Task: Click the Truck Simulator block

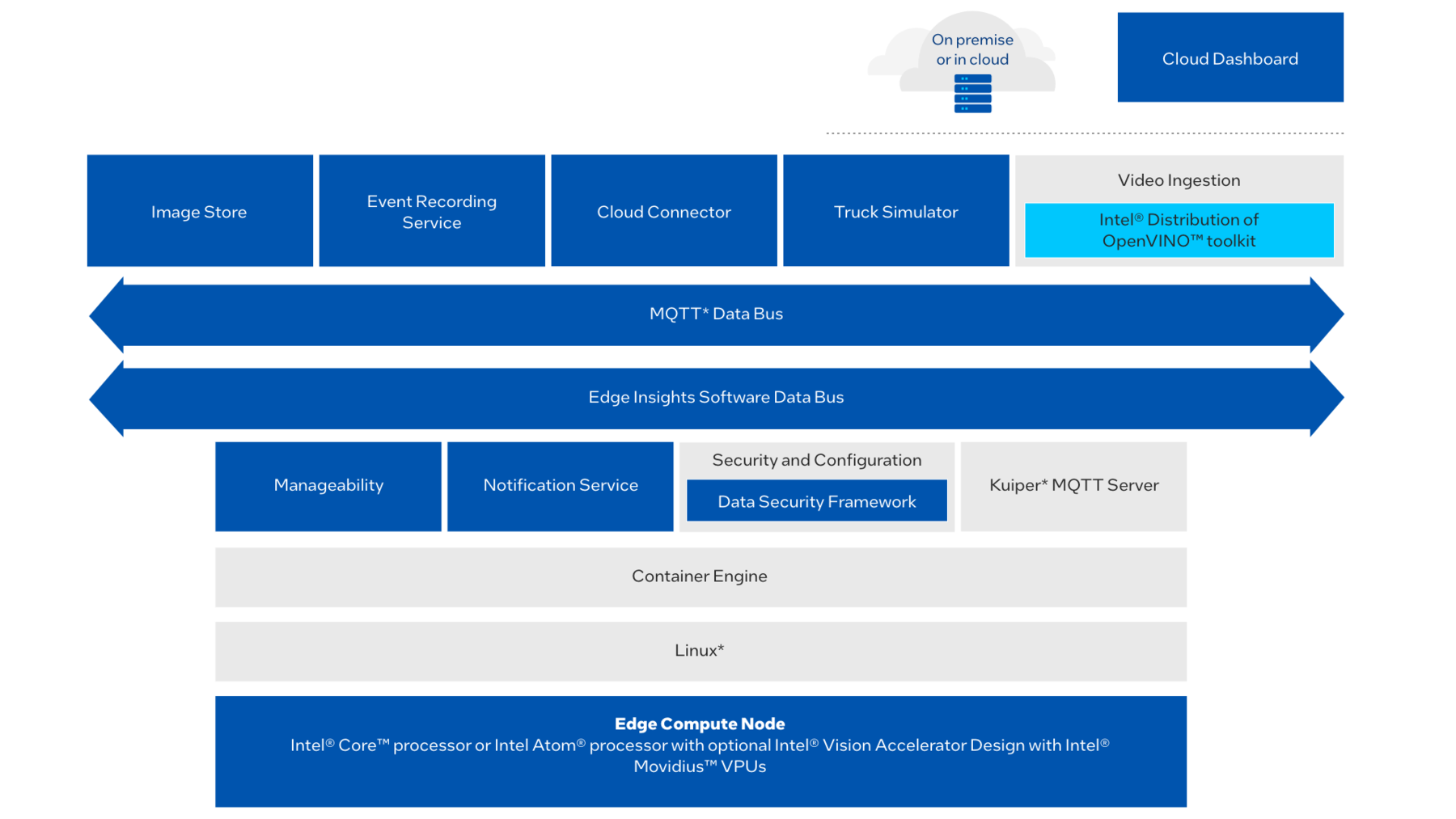Action: [896, 211]
